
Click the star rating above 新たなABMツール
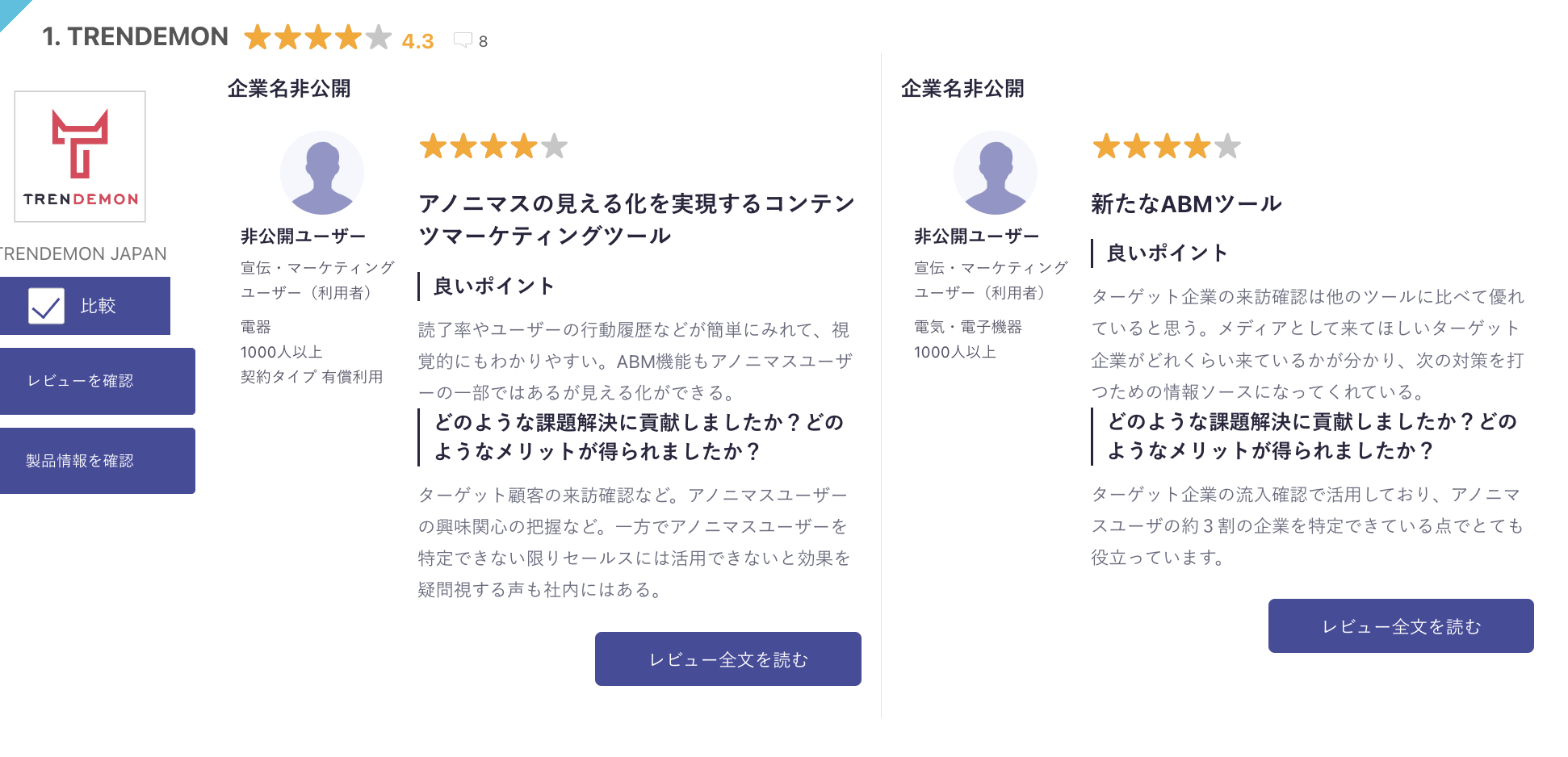(1167, 147)
